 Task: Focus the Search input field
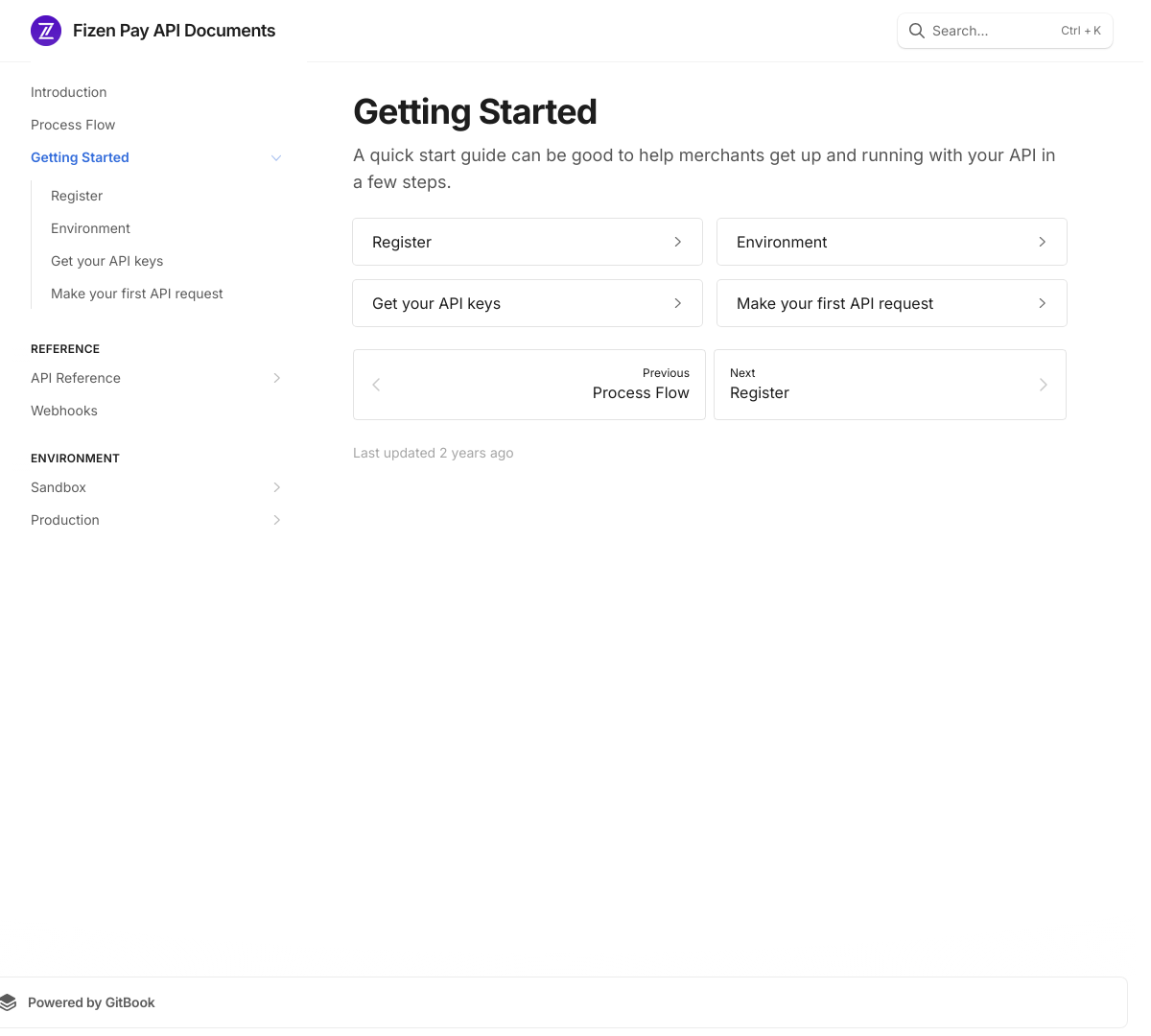click(1005, 31)
